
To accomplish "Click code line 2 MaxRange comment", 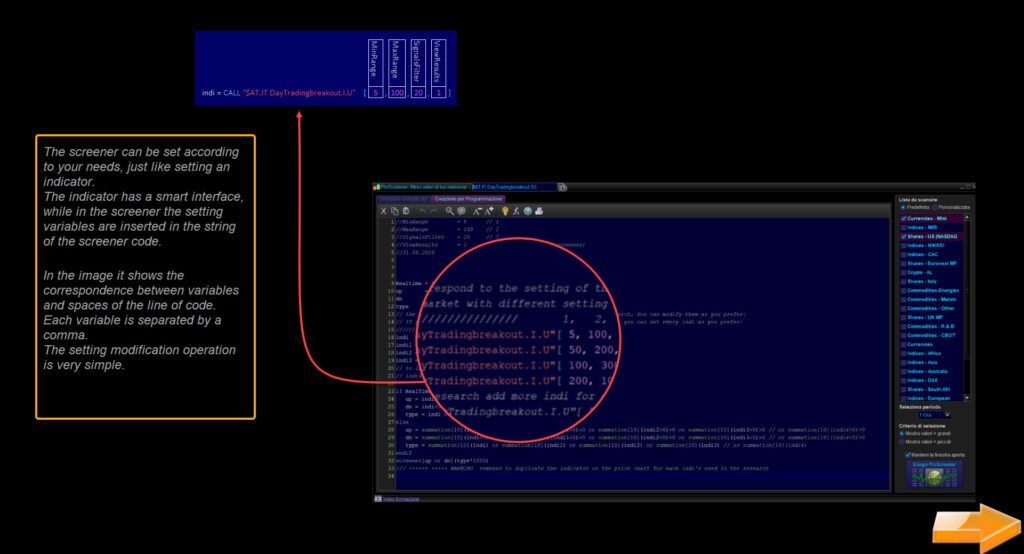I will [448, 229].
